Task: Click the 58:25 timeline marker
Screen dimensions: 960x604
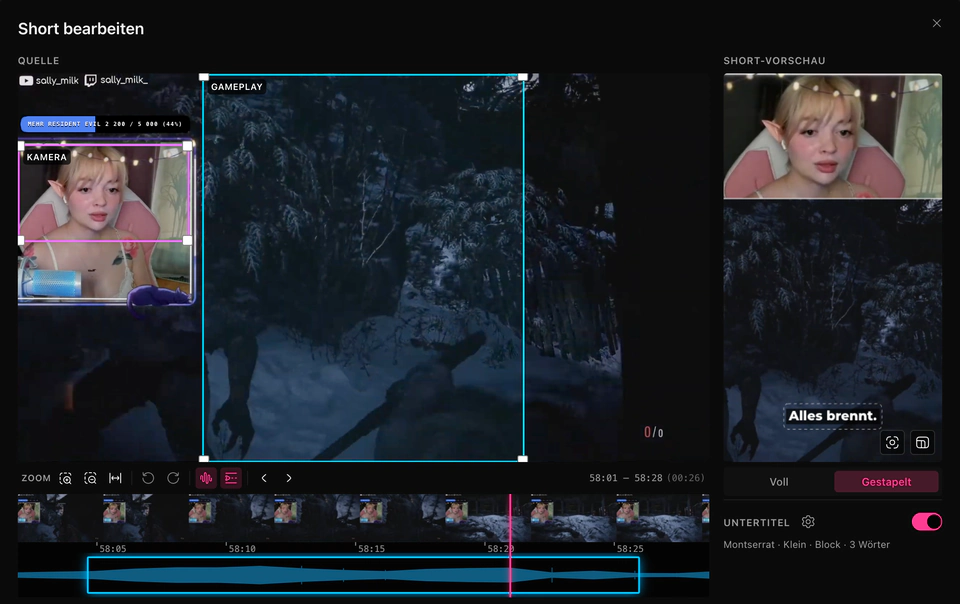Action: 630,549
